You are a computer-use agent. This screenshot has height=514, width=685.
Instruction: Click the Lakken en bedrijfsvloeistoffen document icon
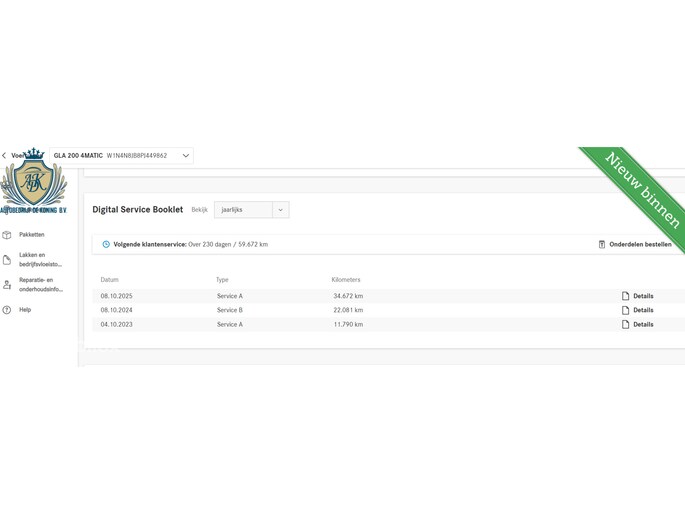point(7,260)
